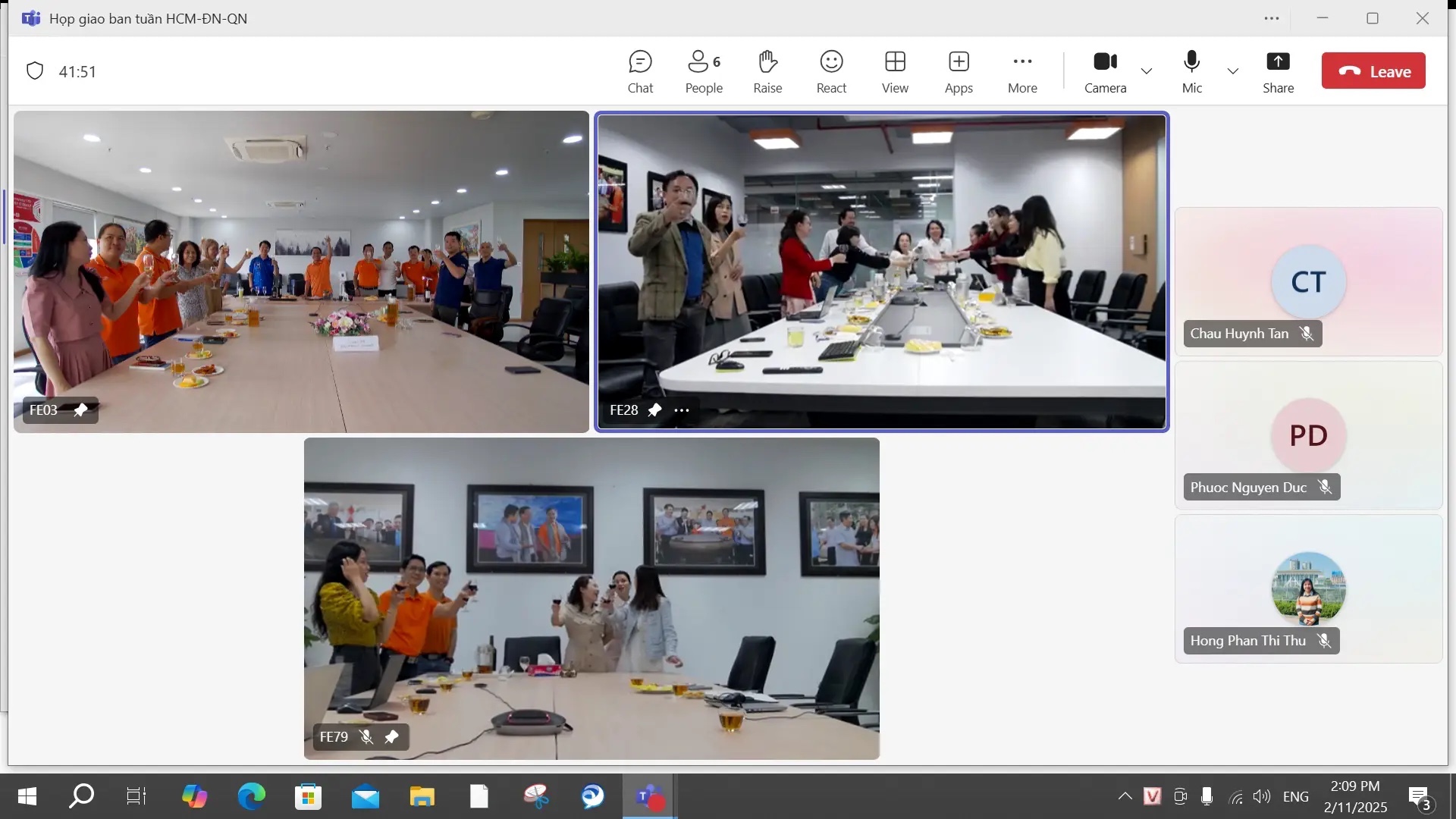Click the Share screen icon
This screenshot has height=819, width=1456.
[x=1278, y=72]
